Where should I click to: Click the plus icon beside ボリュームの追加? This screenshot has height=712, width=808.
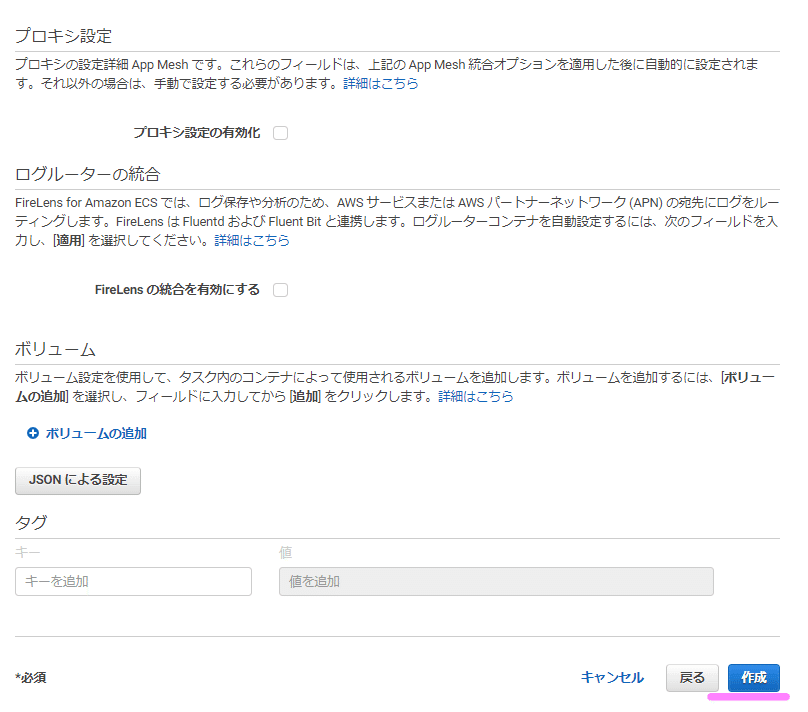[x=33, y=433]
